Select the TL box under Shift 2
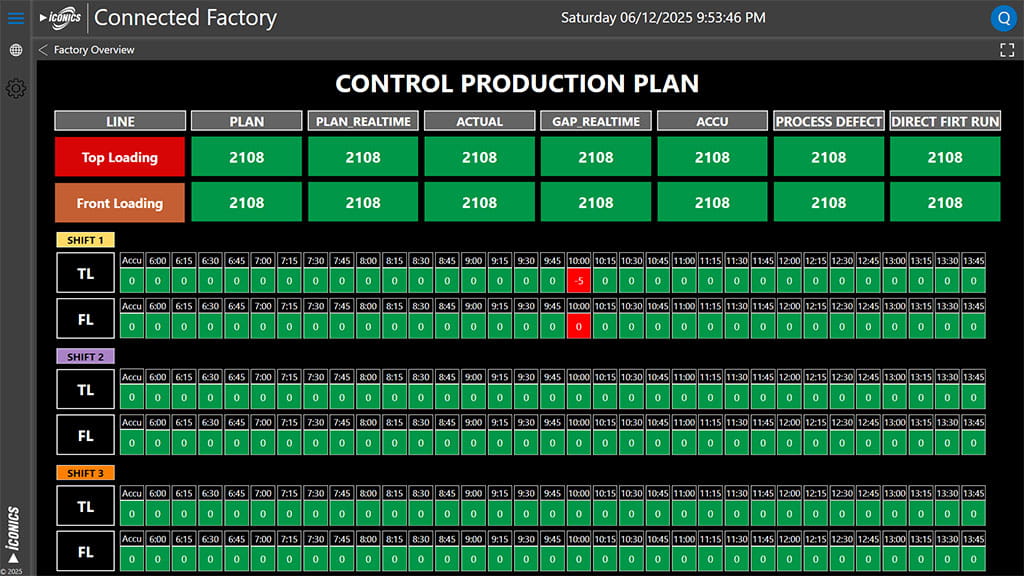The height and width of the screenshot is (576, 1024). (x=86, y=389)
